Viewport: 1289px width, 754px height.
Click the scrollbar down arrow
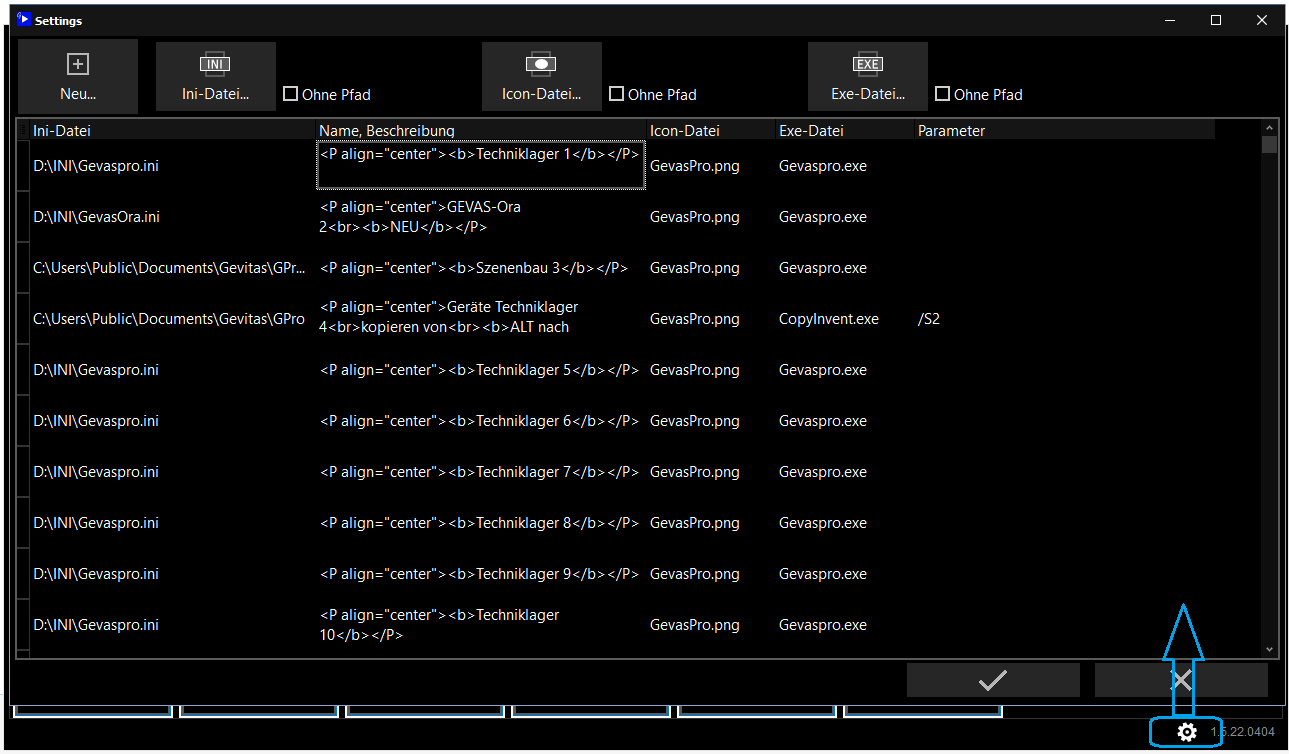click(x=1270, y=649)
